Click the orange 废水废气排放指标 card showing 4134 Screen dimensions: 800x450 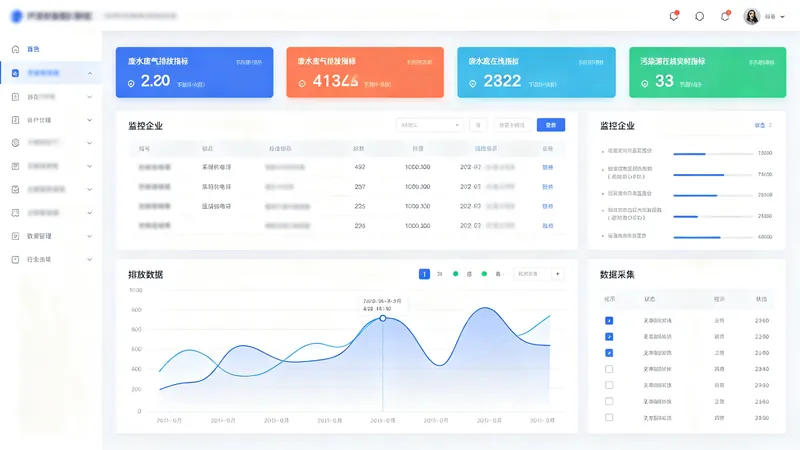click(x=365, y=72)
